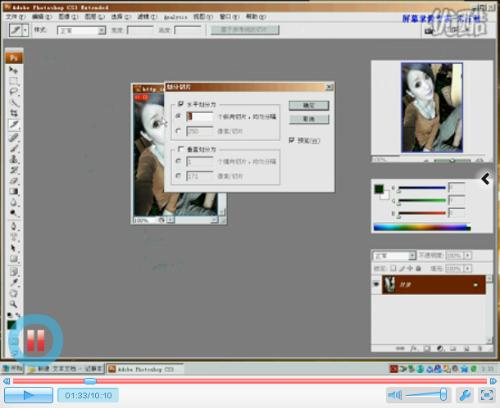This screenshot has width=500, height=408.
Task: Select the Dodge tool
Action: (x=14, y=213)
